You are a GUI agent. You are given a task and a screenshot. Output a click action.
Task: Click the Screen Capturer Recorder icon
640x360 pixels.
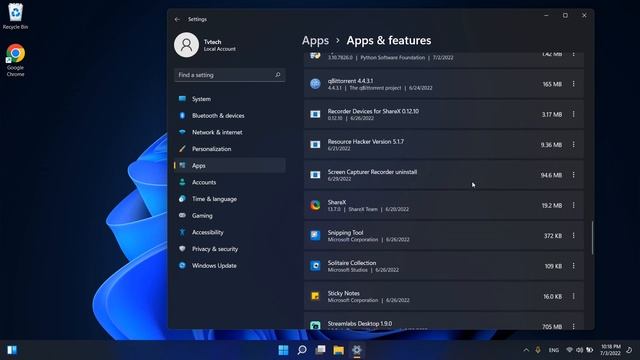click(315, 175)
